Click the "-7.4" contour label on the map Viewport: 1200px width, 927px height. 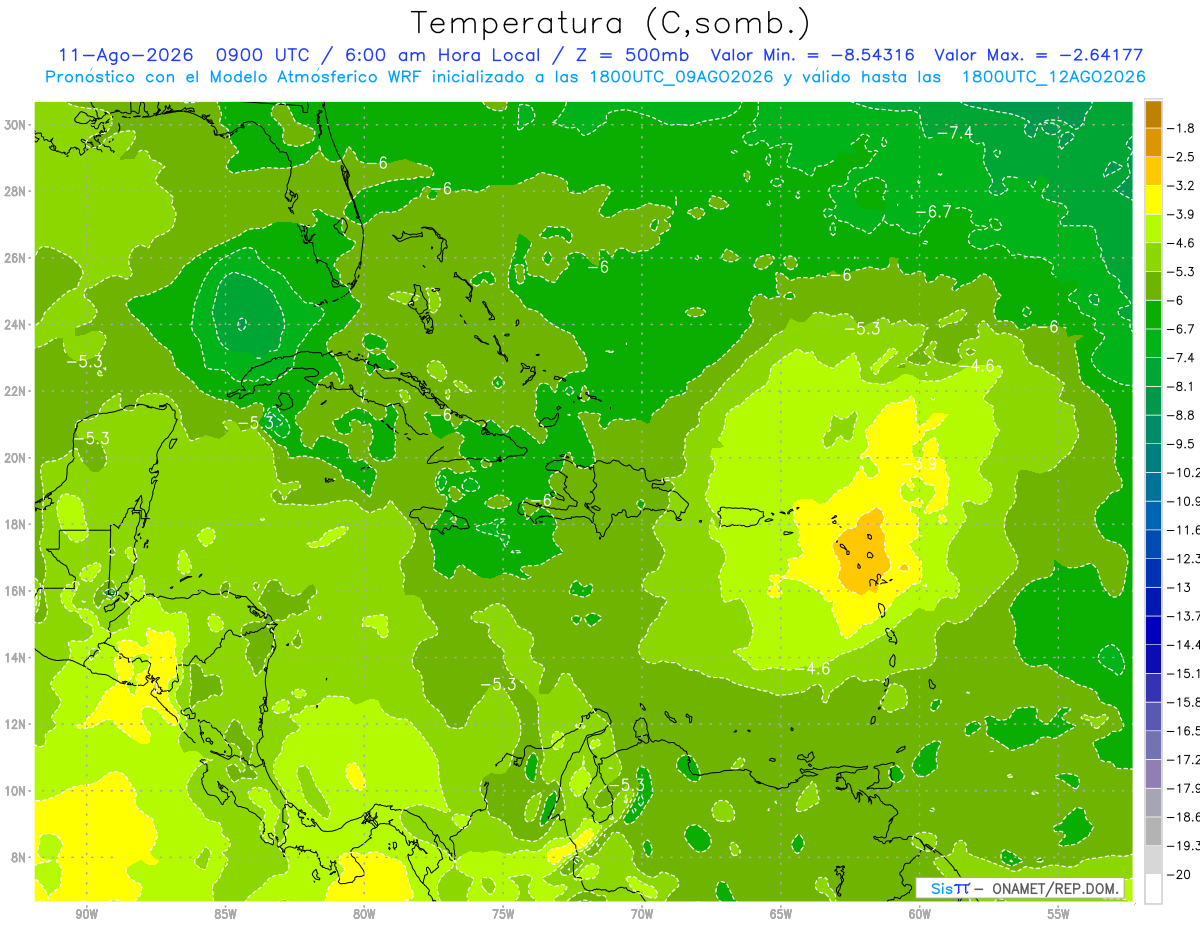[956, 132]
